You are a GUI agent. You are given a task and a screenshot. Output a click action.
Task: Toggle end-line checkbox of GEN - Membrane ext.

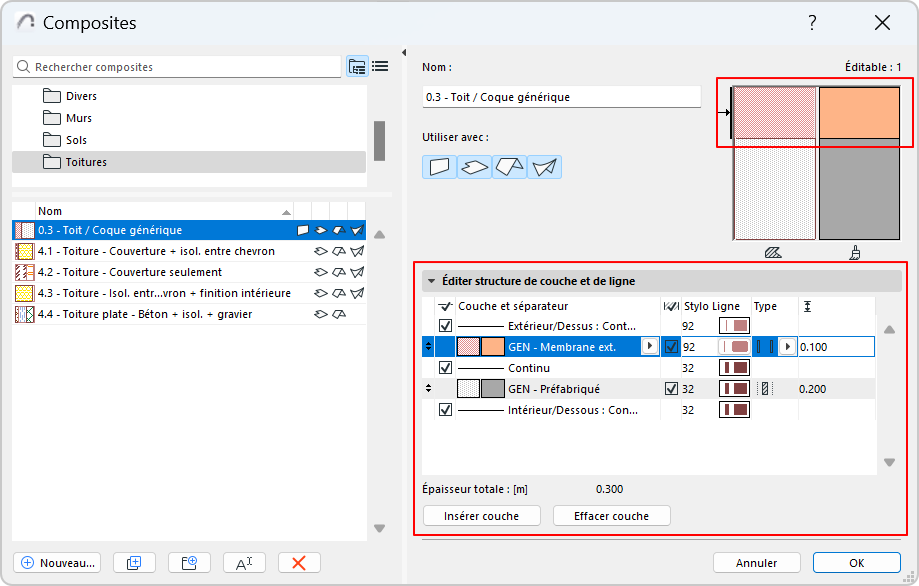tap(671, 347)
